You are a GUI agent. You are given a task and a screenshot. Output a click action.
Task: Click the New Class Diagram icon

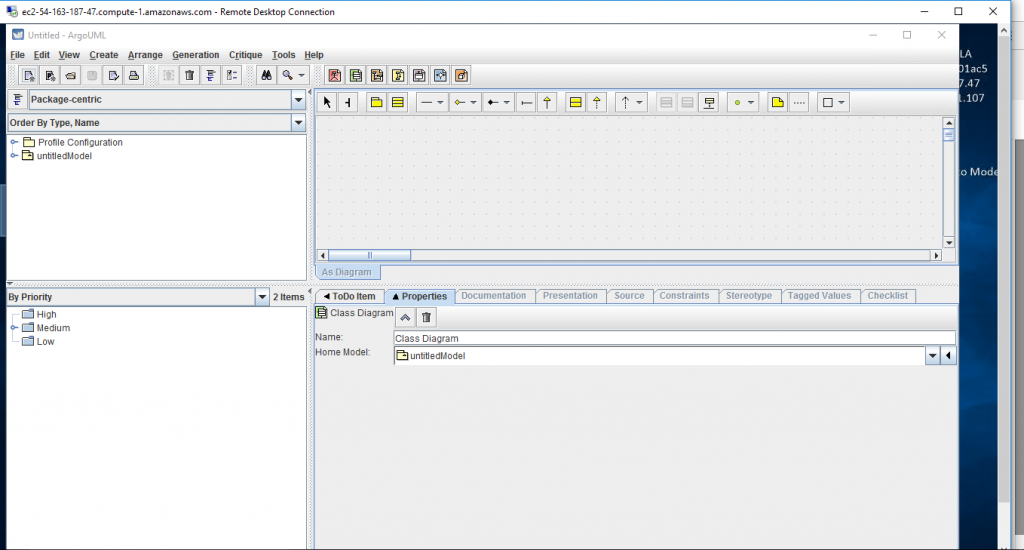click(356, 75)
